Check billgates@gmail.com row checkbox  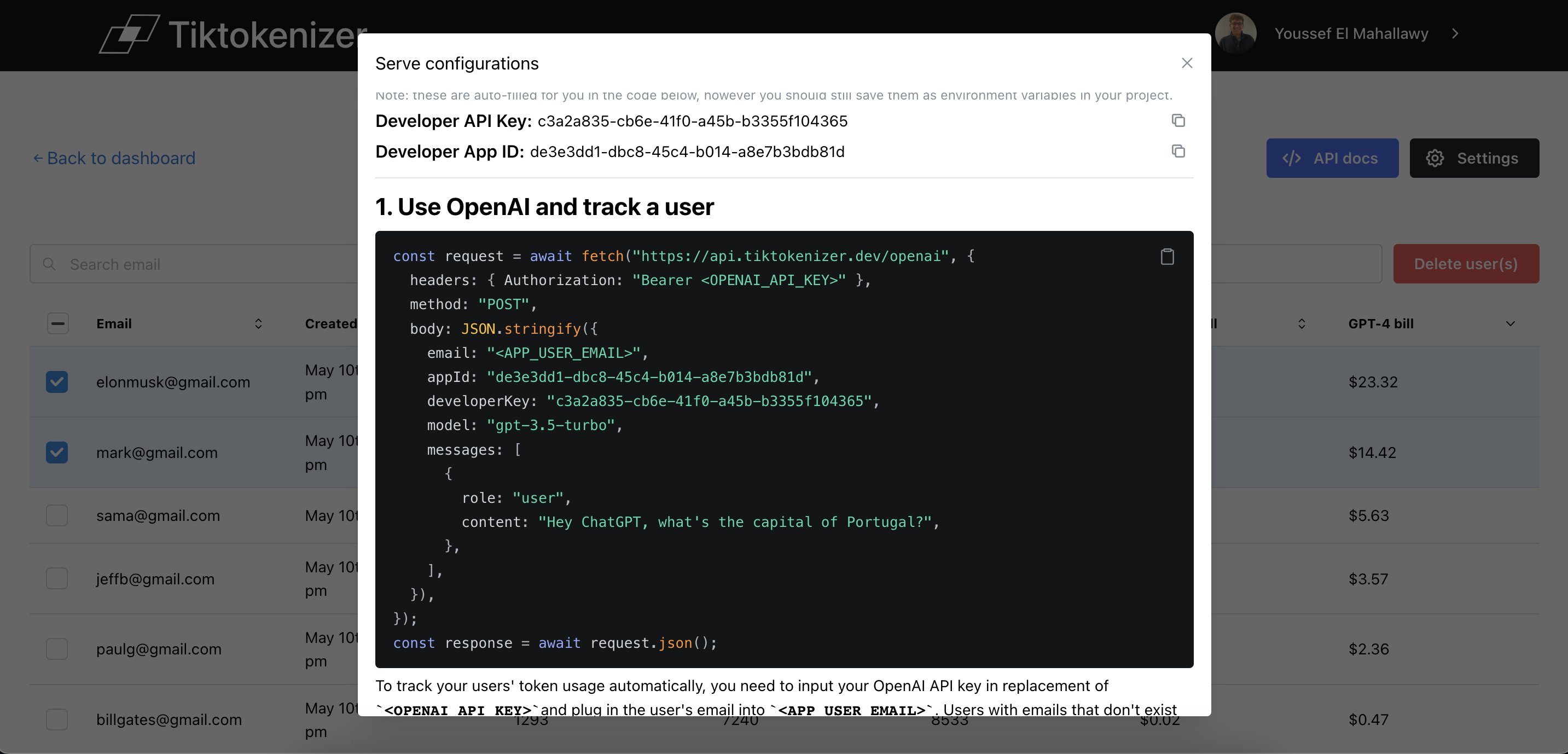[x=57, y=720]
